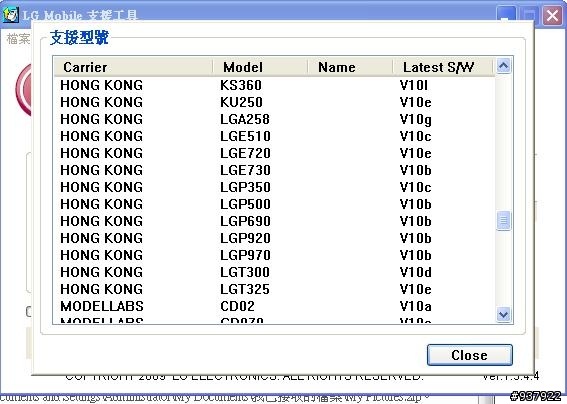
Task: Click the LG Mobile app icon in the title bar
Action: [10, 15]
